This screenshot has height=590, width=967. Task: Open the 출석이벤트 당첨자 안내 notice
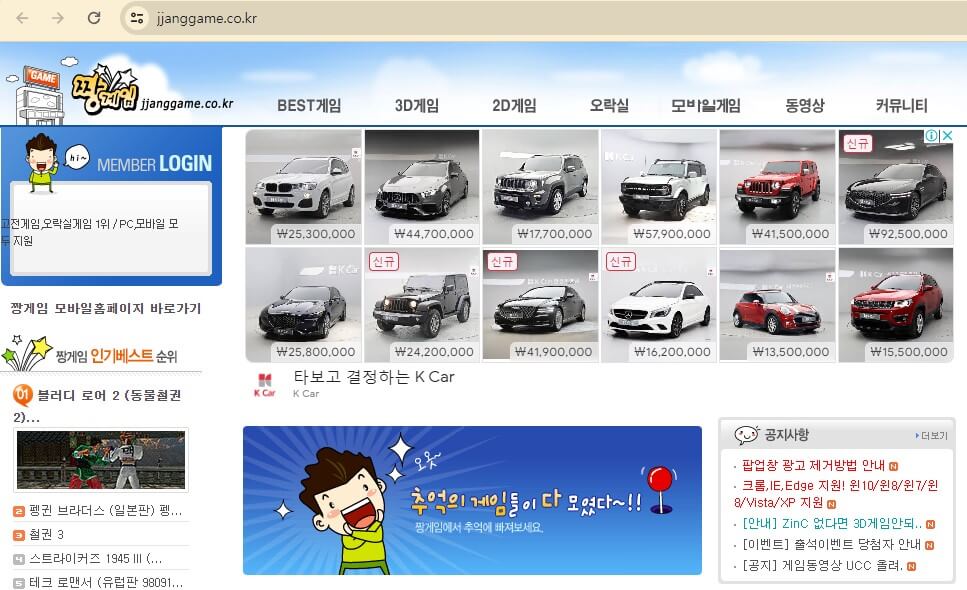[x=830, y=543]
